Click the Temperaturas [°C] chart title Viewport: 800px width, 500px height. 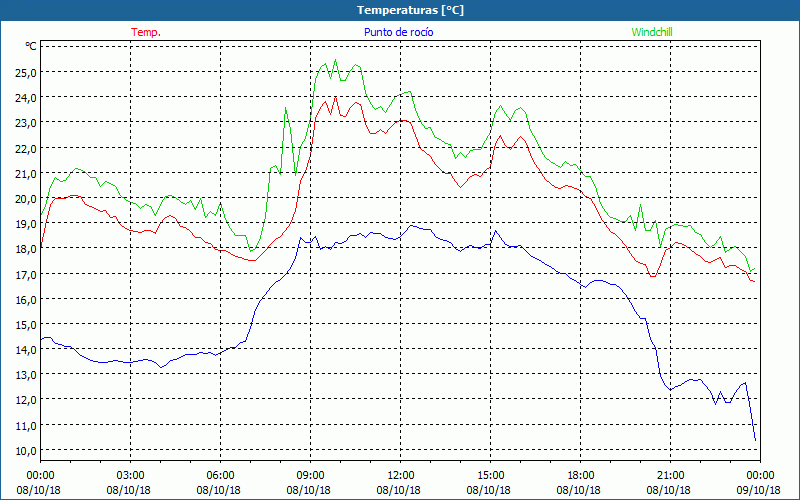tap(410, 10)
